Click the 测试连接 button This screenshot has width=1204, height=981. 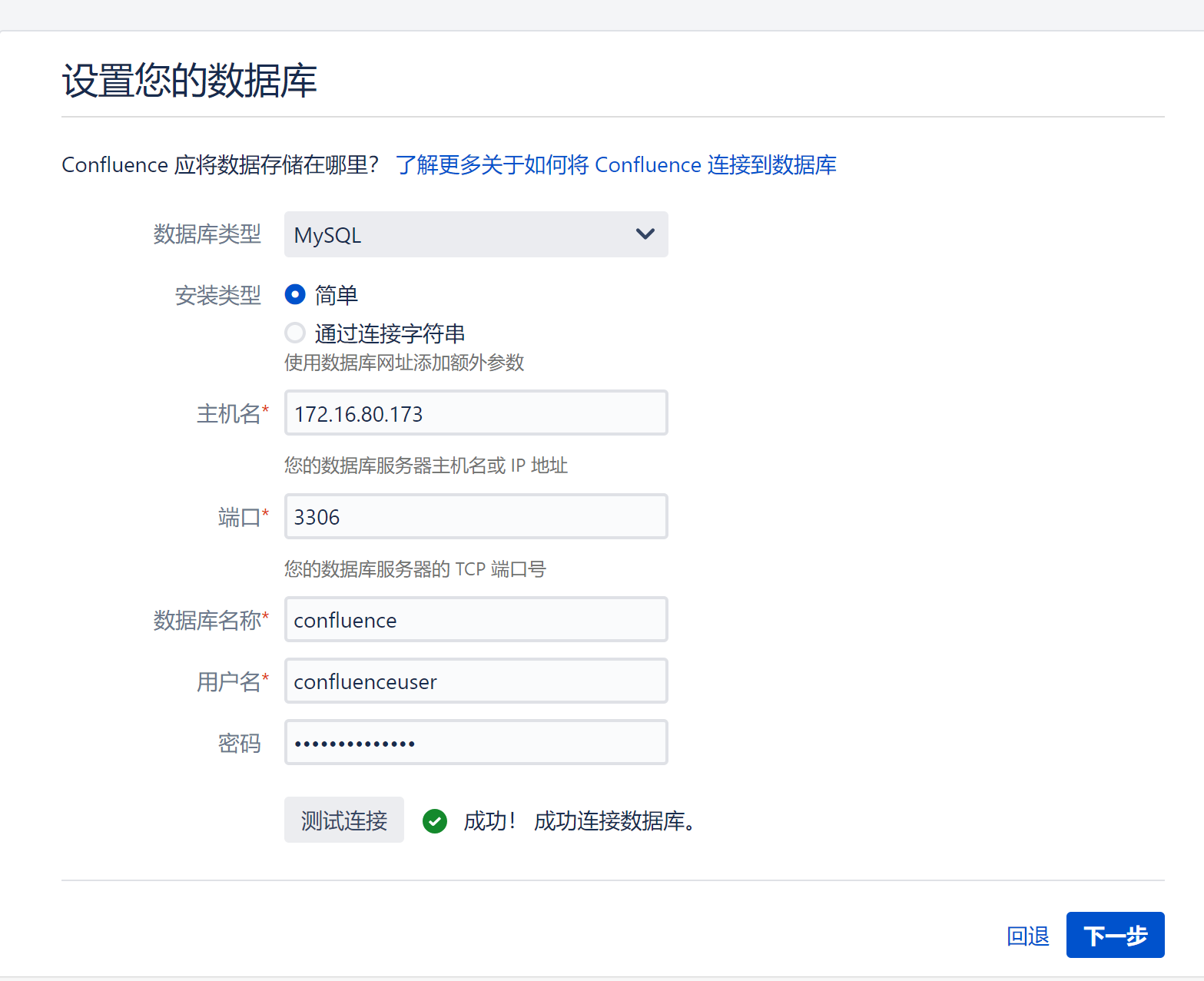pyautogui.click(x=344, y=820)
